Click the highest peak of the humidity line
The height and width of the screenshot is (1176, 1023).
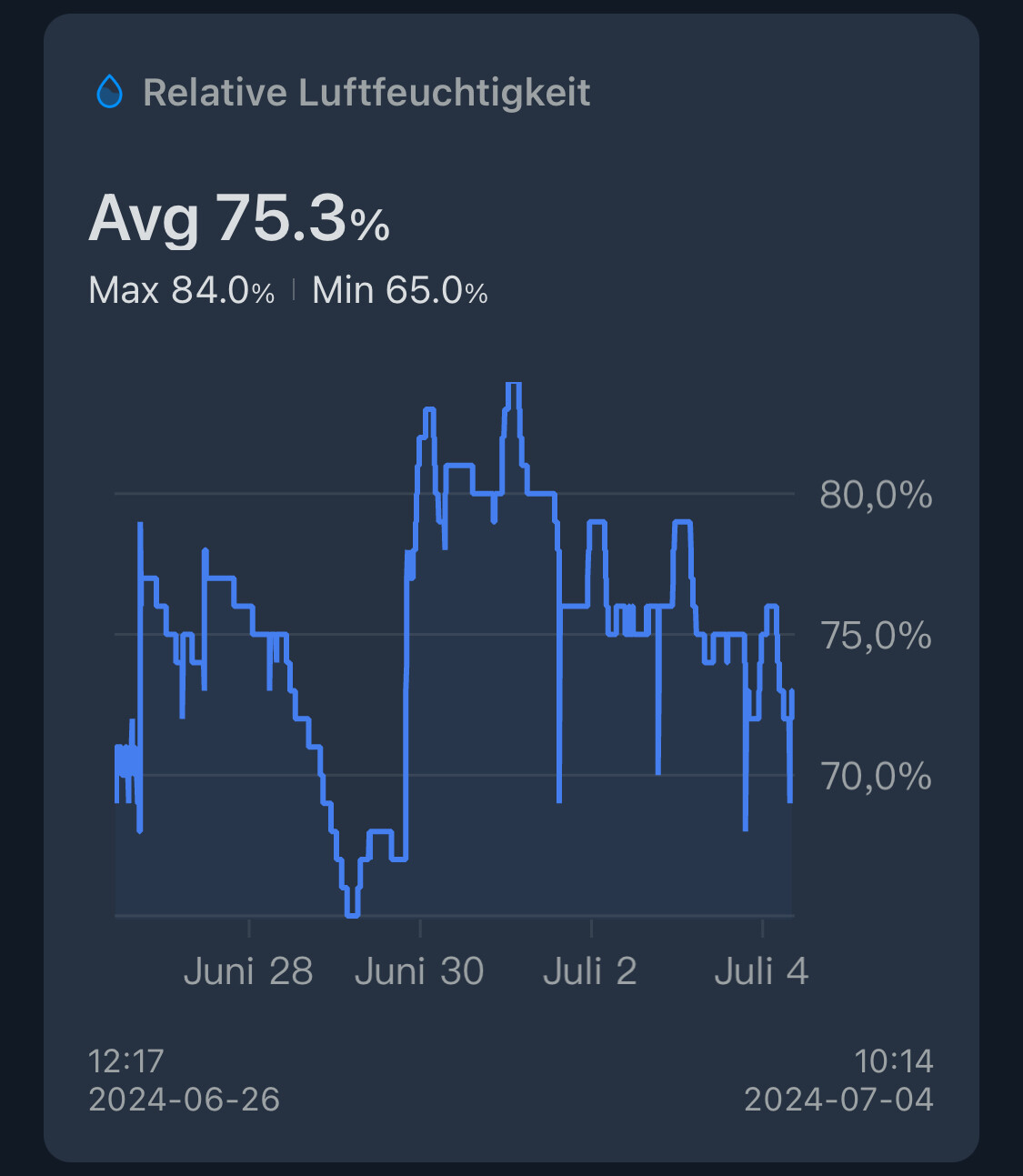pos(513,385)
